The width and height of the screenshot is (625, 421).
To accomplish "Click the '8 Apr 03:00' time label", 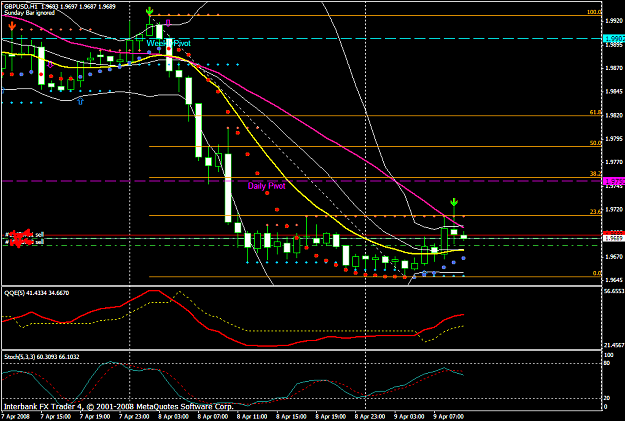I will pos(174,417).
